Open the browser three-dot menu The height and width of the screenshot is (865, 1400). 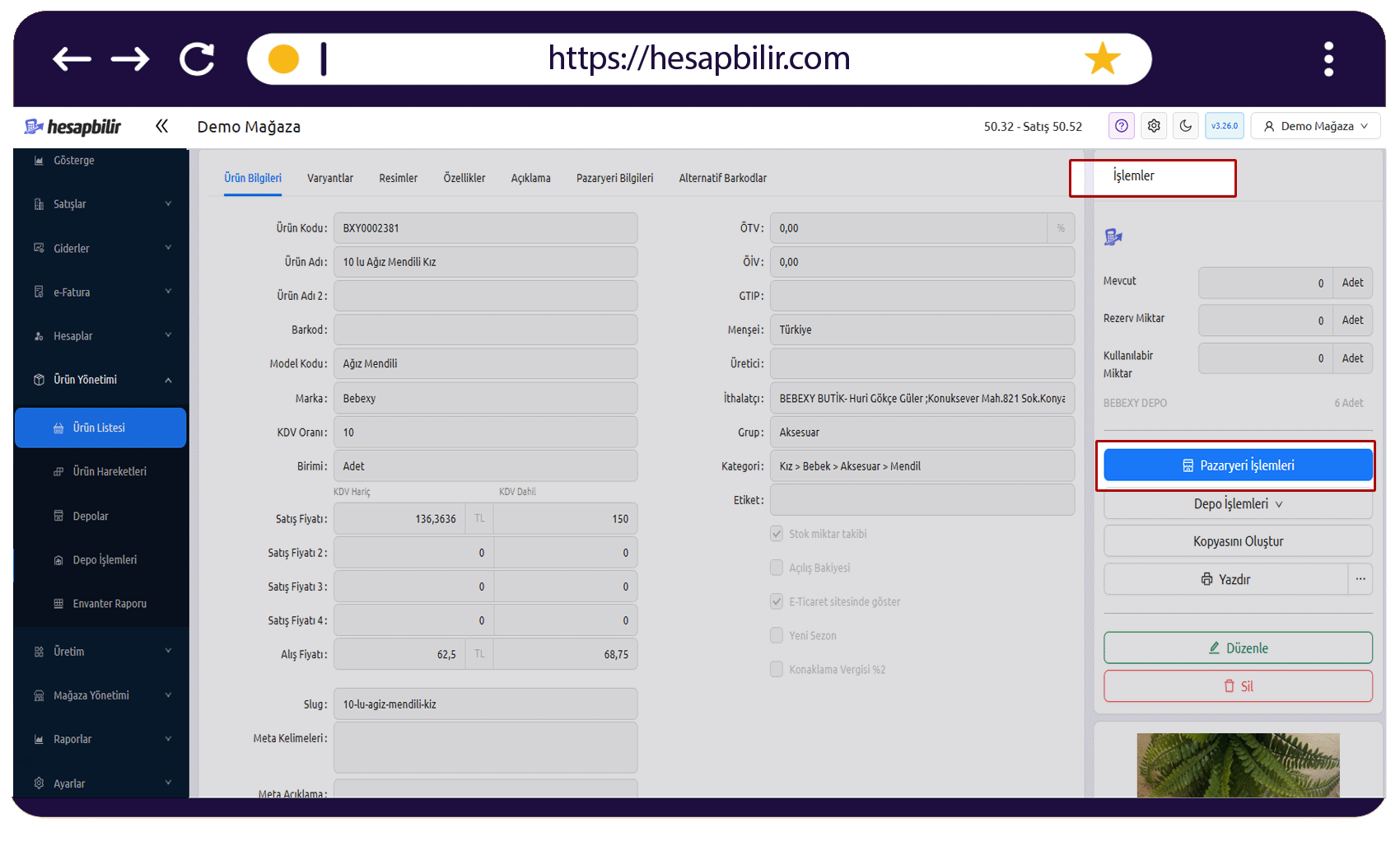[x=1328, y=59]
